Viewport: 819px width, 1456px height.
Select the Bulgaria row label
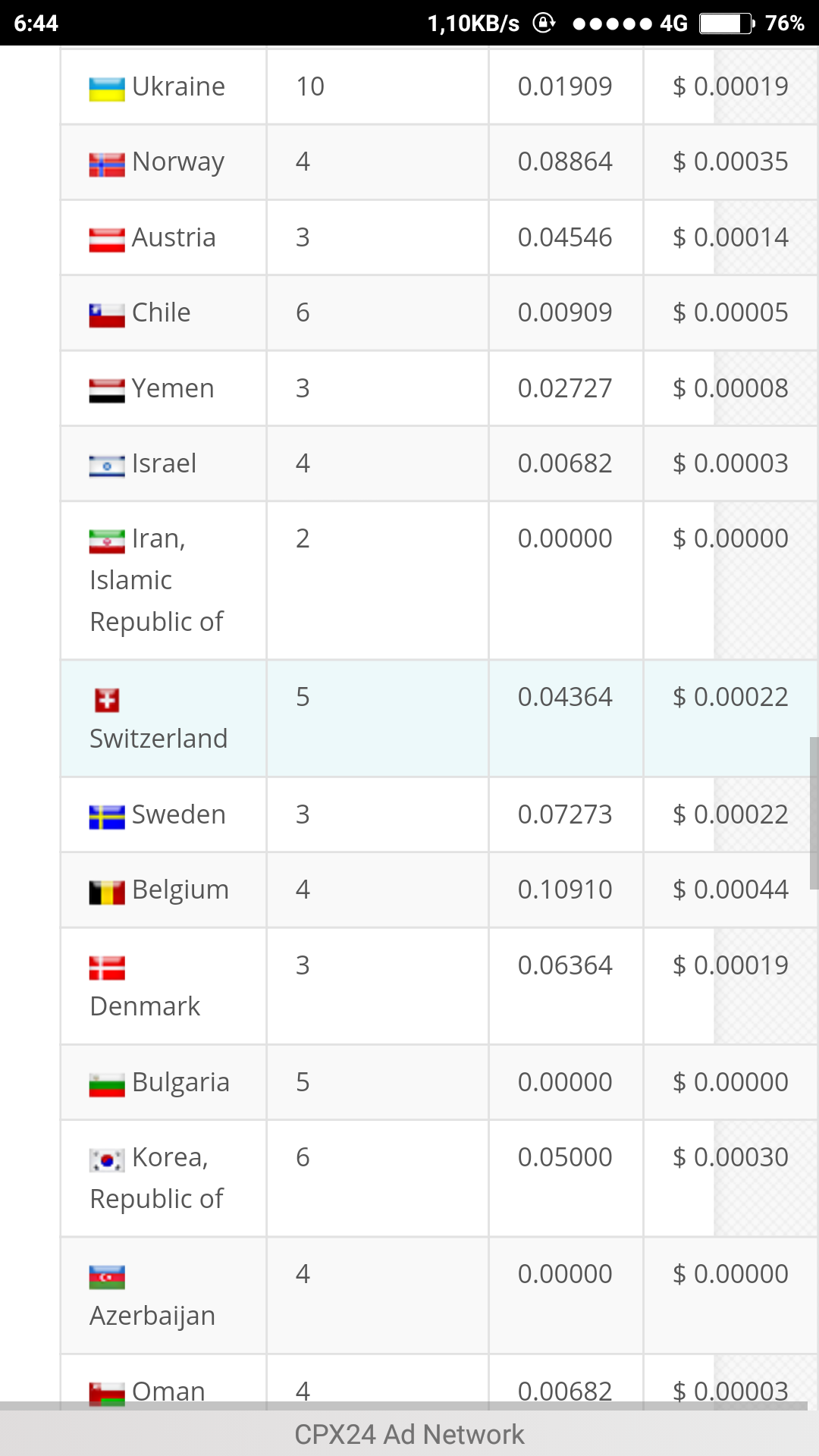tap(180, 1082)
